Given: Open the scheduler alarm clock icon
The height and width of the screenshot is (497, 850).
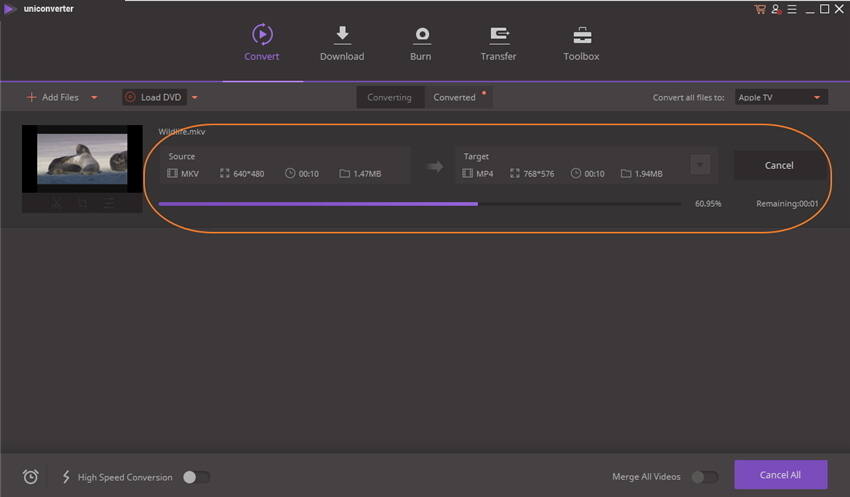Looking at the screenshot, I should [31, 476].
